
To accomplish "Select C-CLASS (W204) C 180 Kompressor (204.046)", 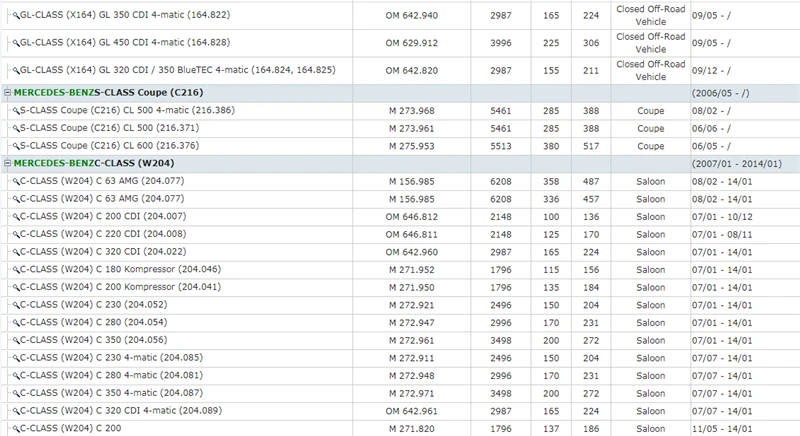I will point(120,269).
